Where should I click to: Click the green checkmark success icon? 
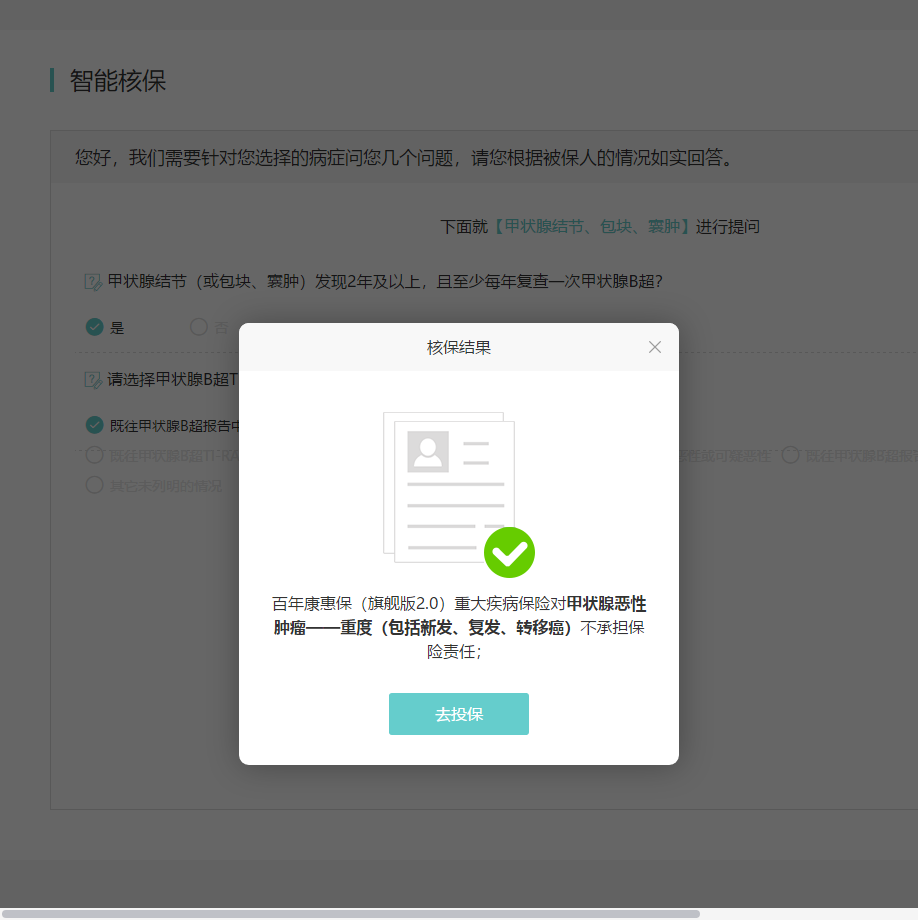point(510,552)
